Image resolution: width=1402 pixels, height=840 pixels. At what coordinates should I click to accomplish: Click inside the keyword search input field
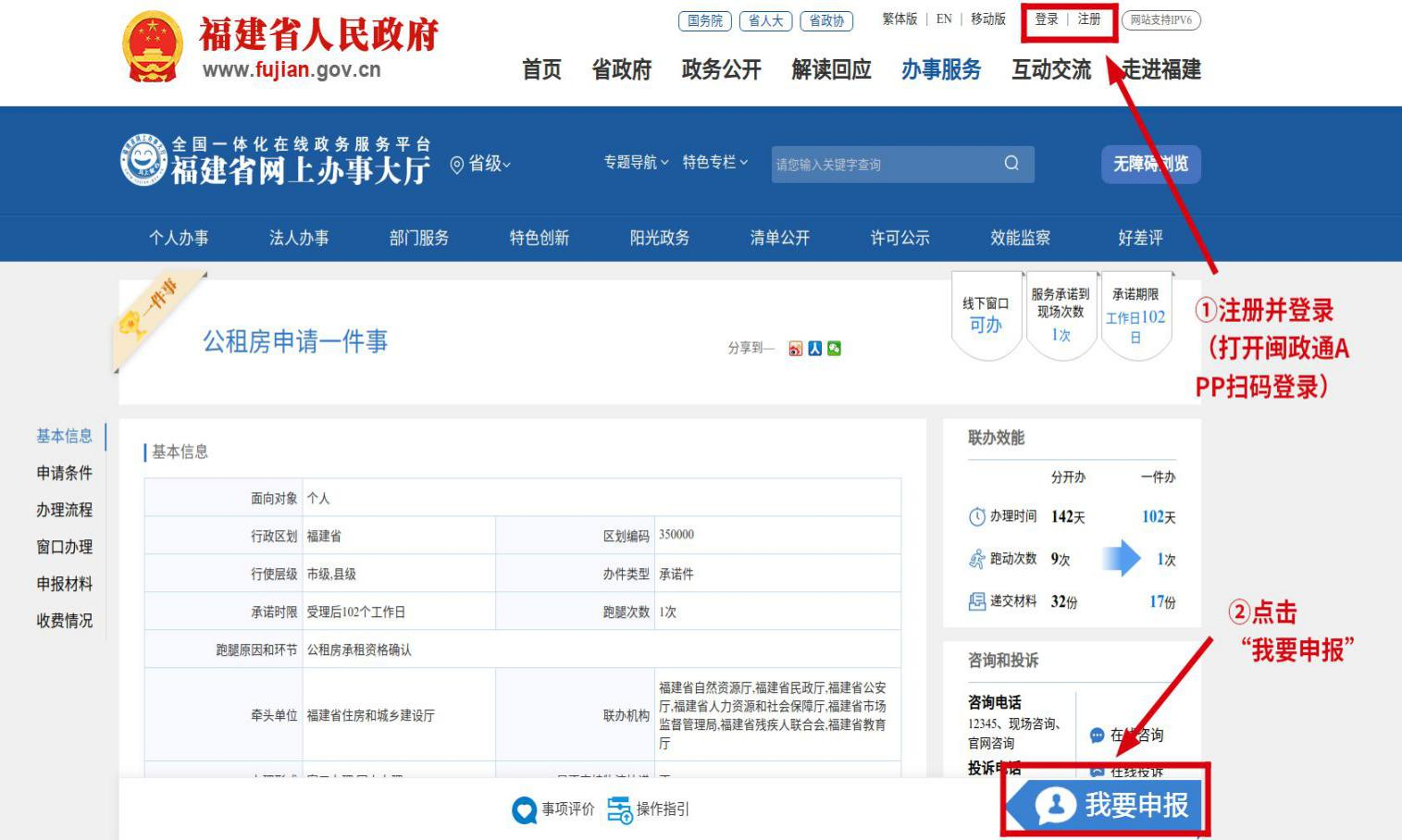pyautogui.click(x=879, y=164)
